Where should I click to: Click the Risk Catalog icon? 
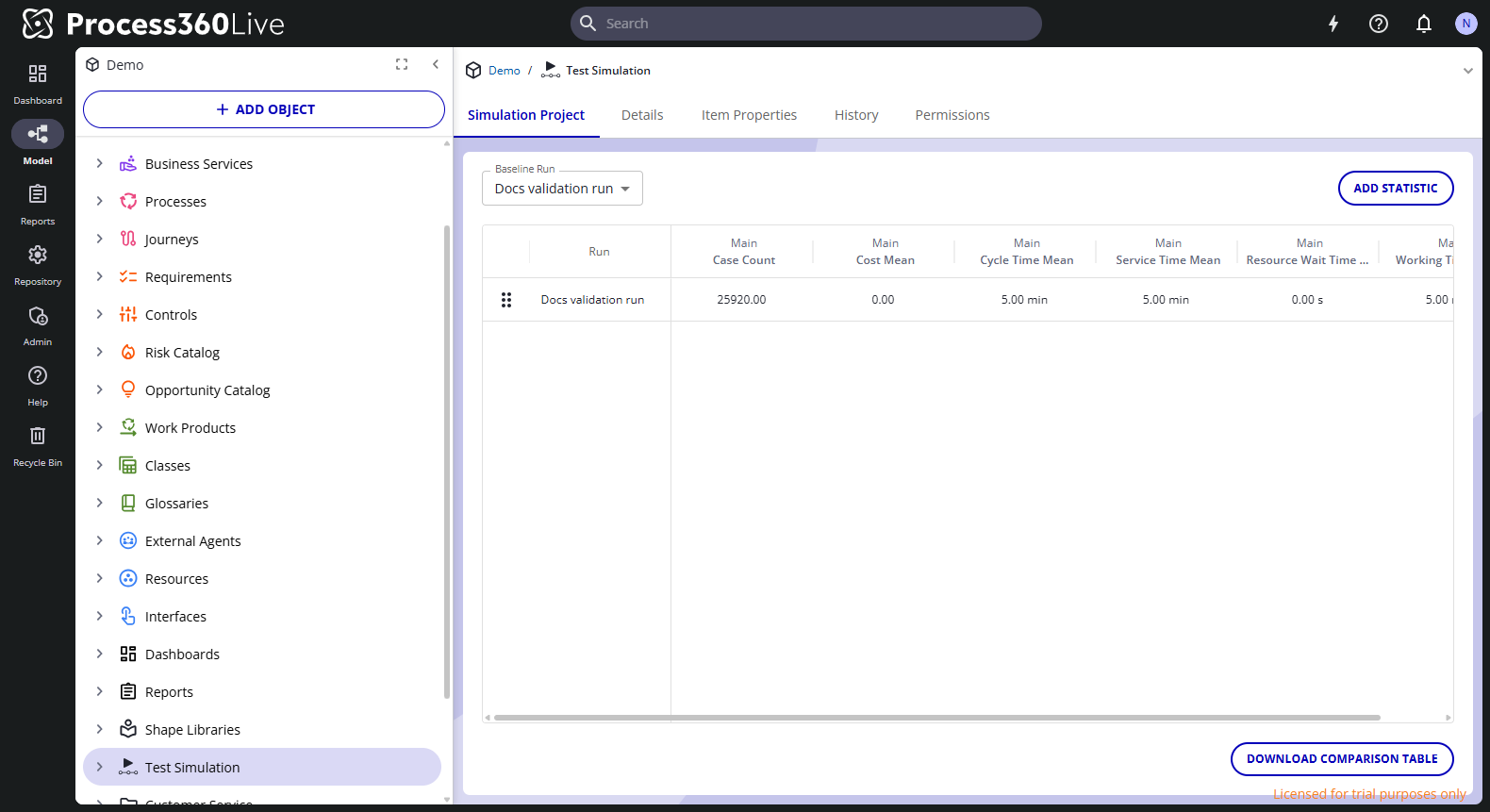pyautogui.click(x=128, y=353)
